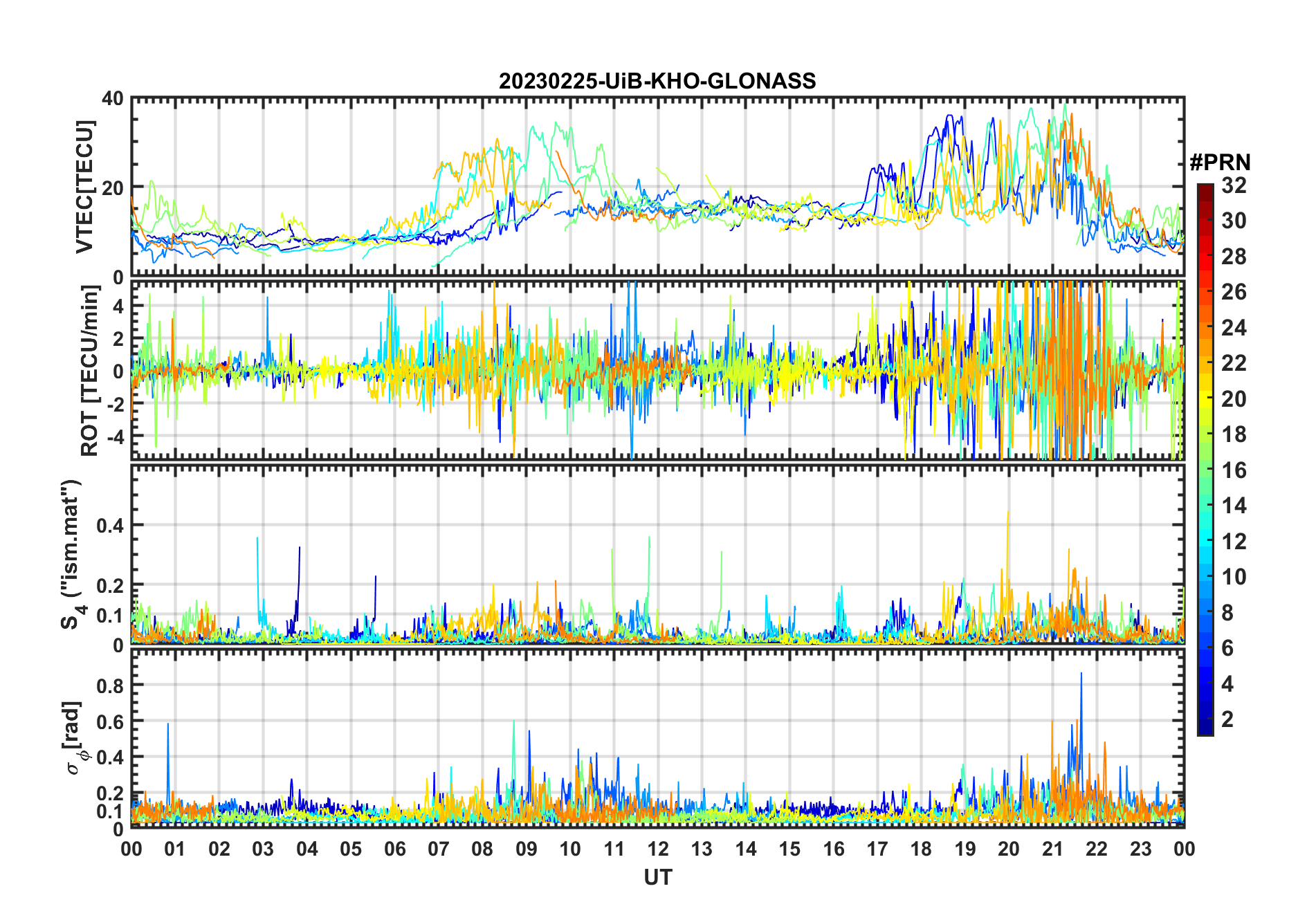Image resolution: width=1316 pixels, height=920 pixels.
Task: Click the 20 tick on VTEC axis
Action: (113, 187)
